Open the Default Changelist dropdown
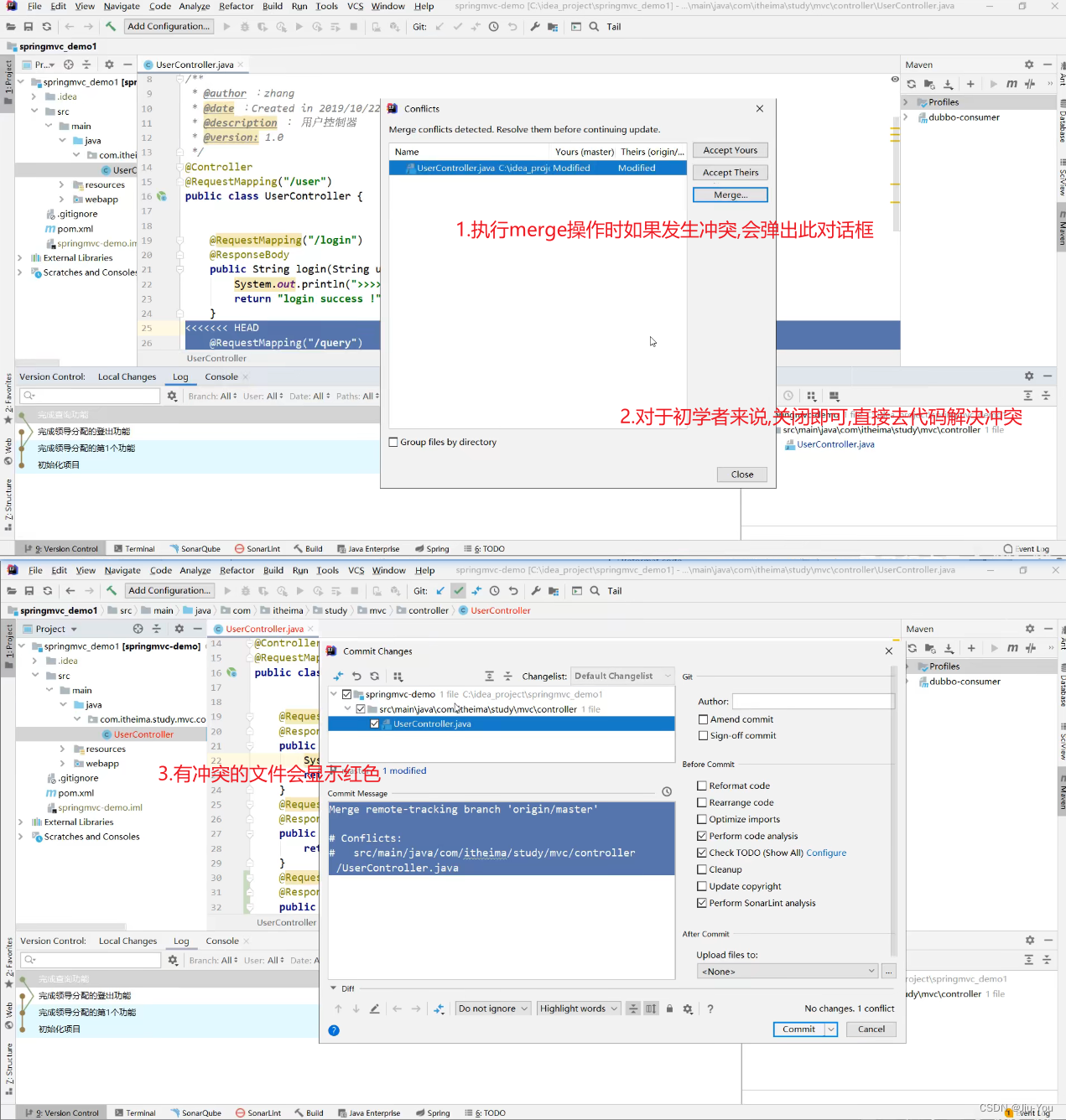The height and width of the screenshot is (1120, 1066). 622,676
